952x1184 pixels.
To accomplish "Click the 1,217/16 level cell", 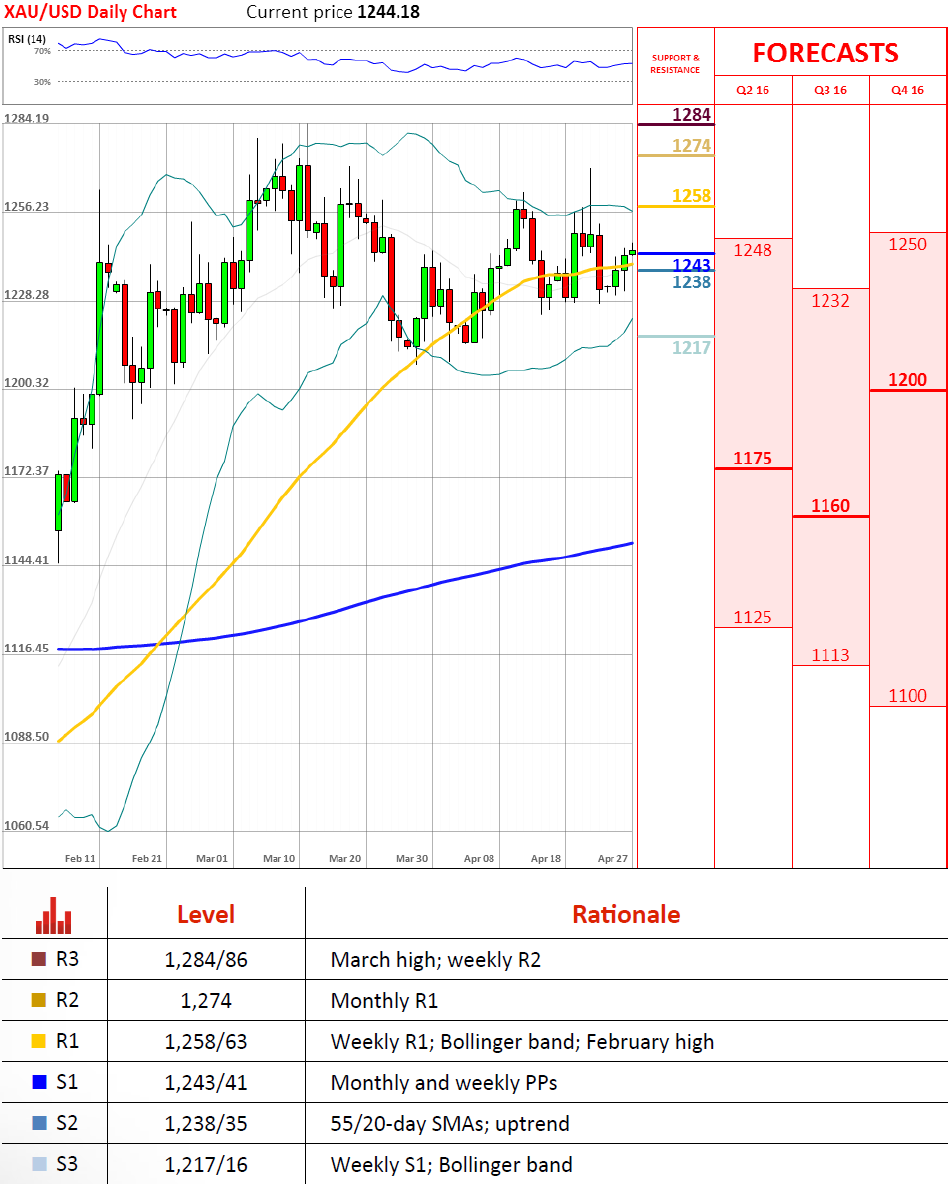I will tap(206, 1164).
